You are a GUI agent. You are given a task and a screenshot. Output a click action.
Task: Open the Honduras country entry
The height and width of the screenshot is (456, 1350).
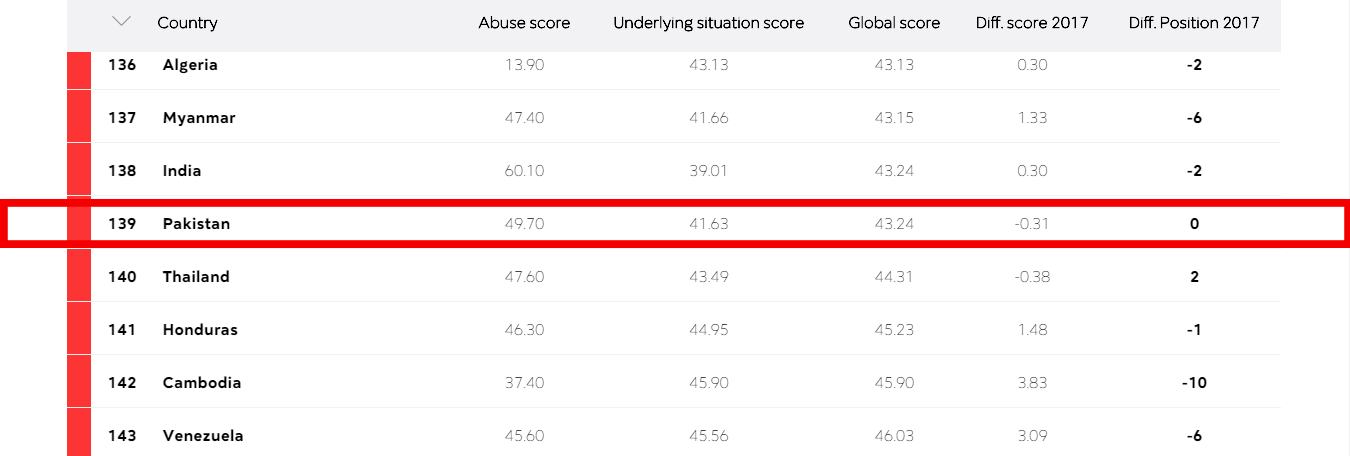[x=200, y=330]
